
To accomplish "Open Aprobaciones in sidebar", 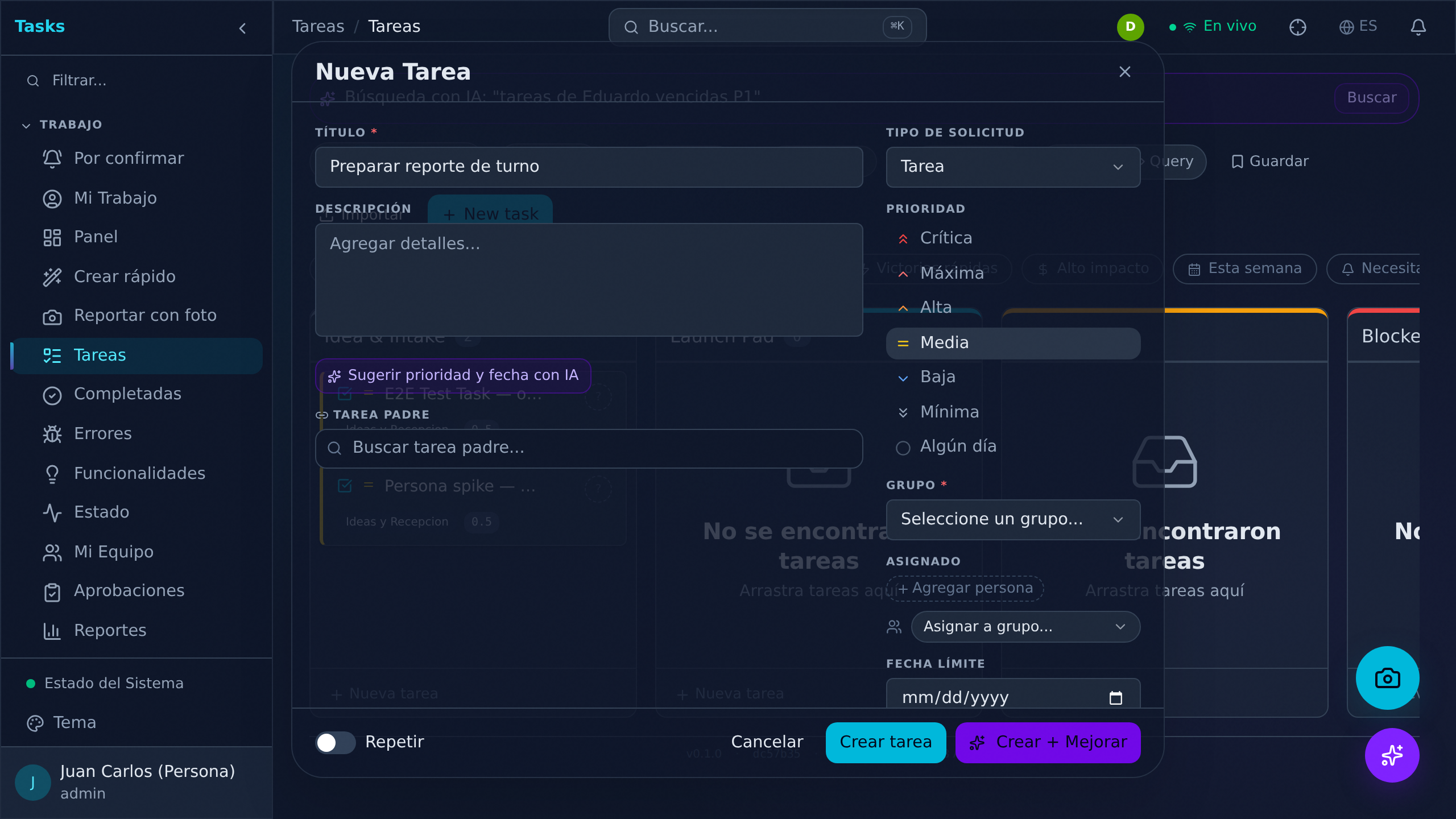I will (137, 591).
